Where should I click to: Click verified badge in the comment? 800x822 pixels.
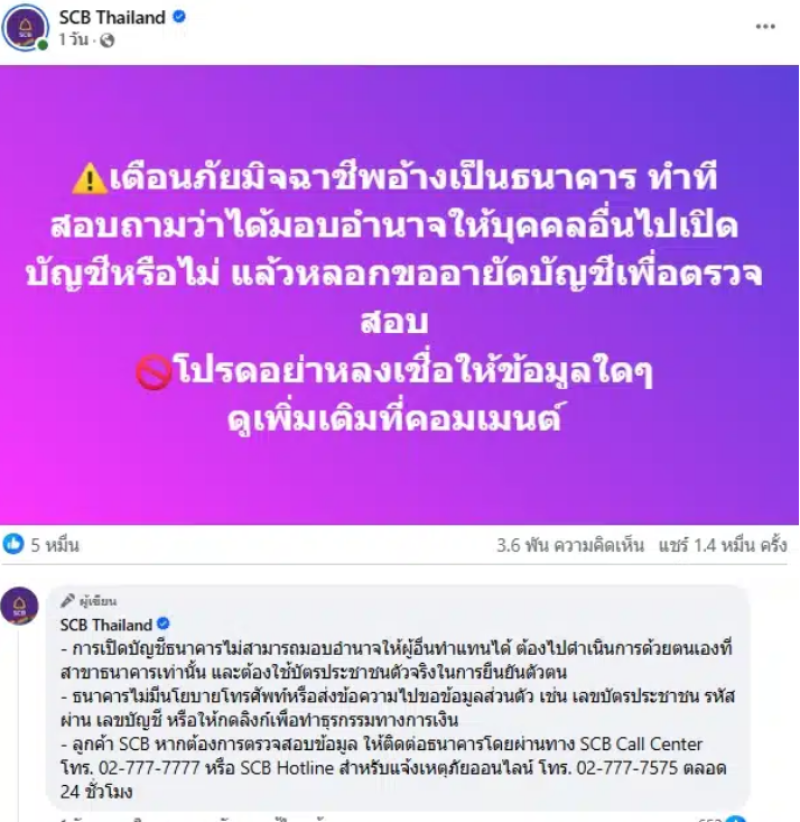[163, 624]
